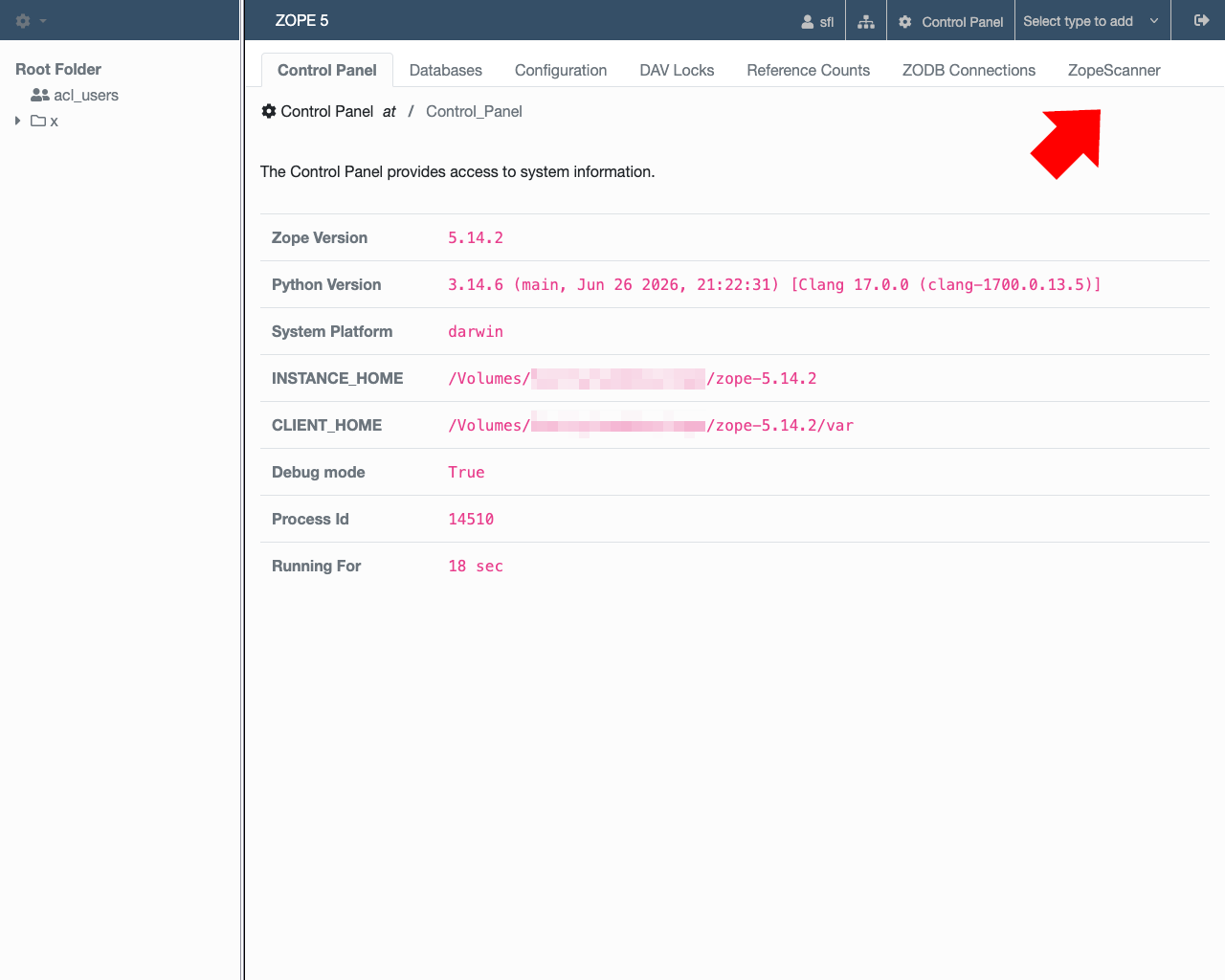This screenshot has height=980, width=1225.
Task: Click the Zope Version value 5.14.2
Action: pos(476,237)
